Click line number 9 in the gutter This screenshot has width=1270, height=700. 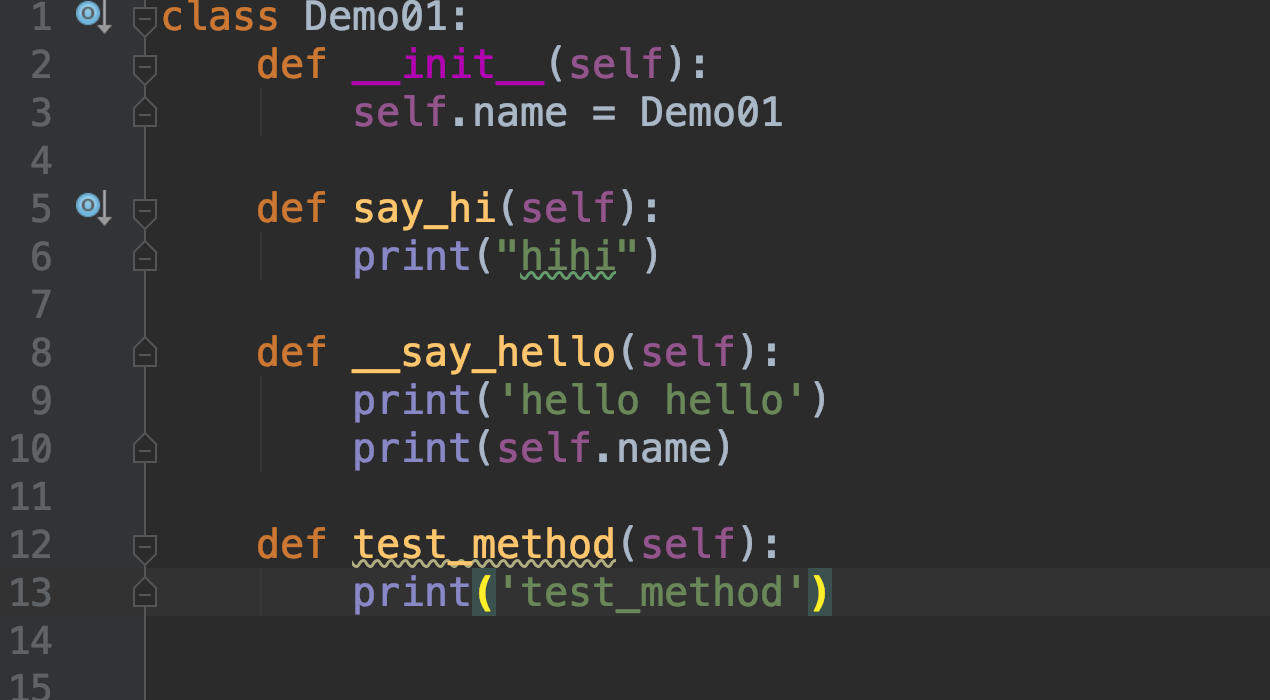41,400
